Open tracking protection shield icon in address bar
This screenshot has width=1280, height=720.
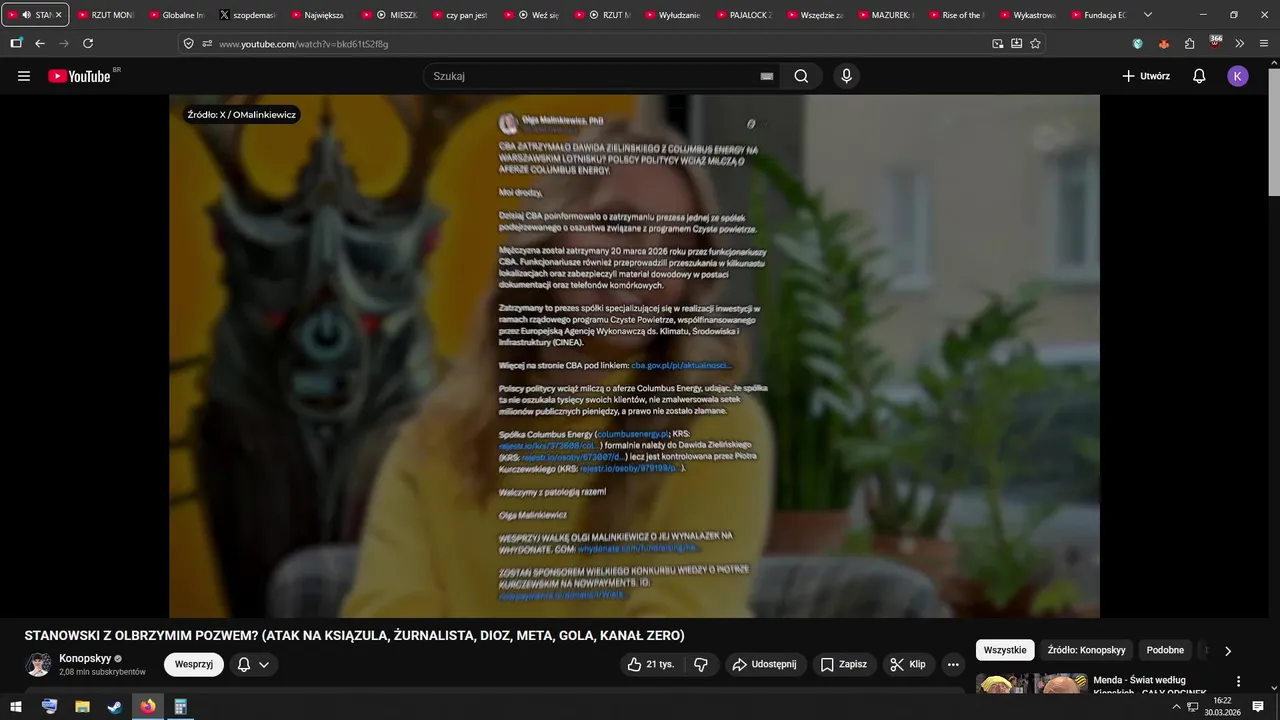click(x=188, y=44)
